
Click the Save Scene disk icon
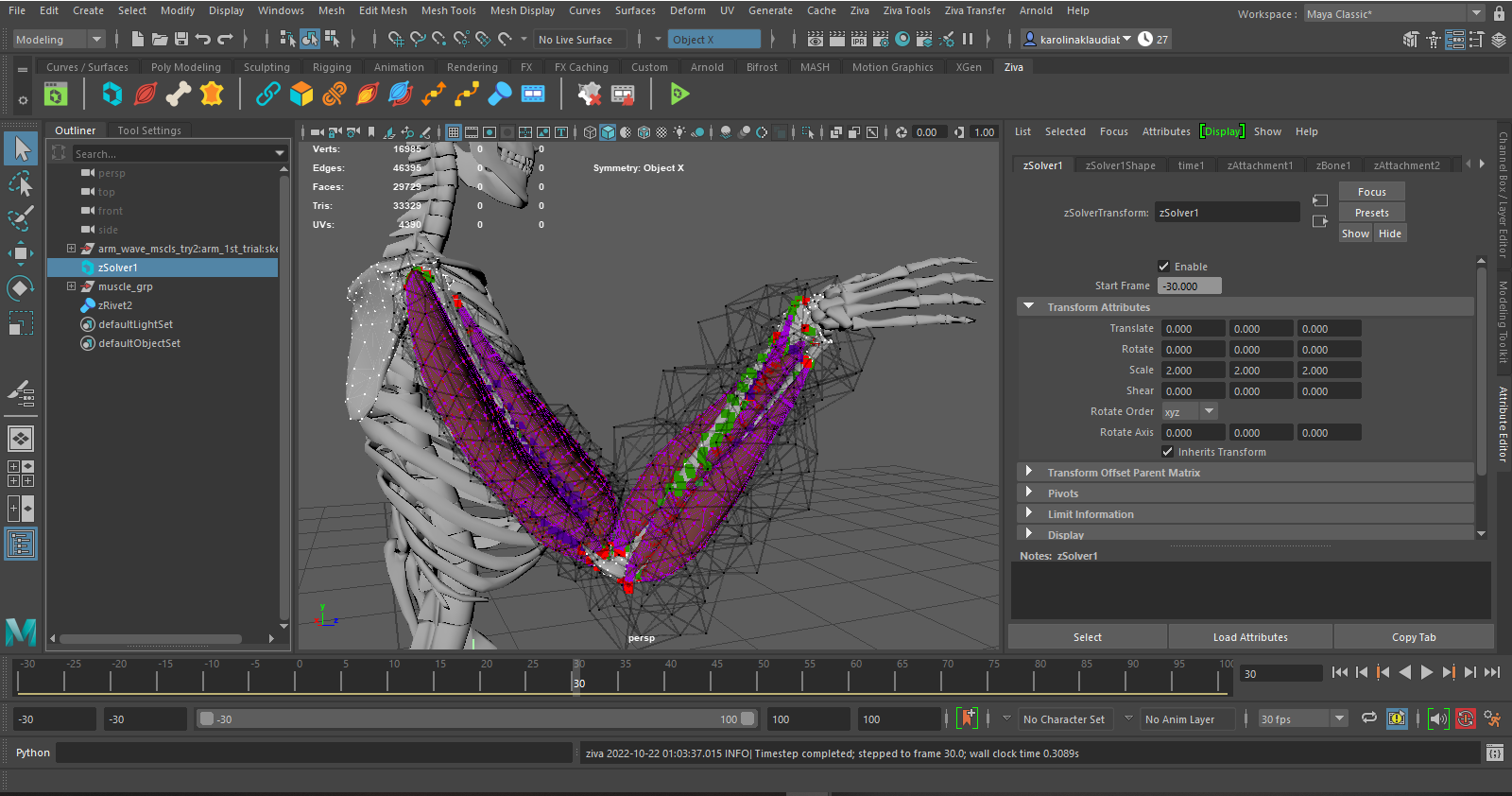pyautogui.click(x=181, y=39)
